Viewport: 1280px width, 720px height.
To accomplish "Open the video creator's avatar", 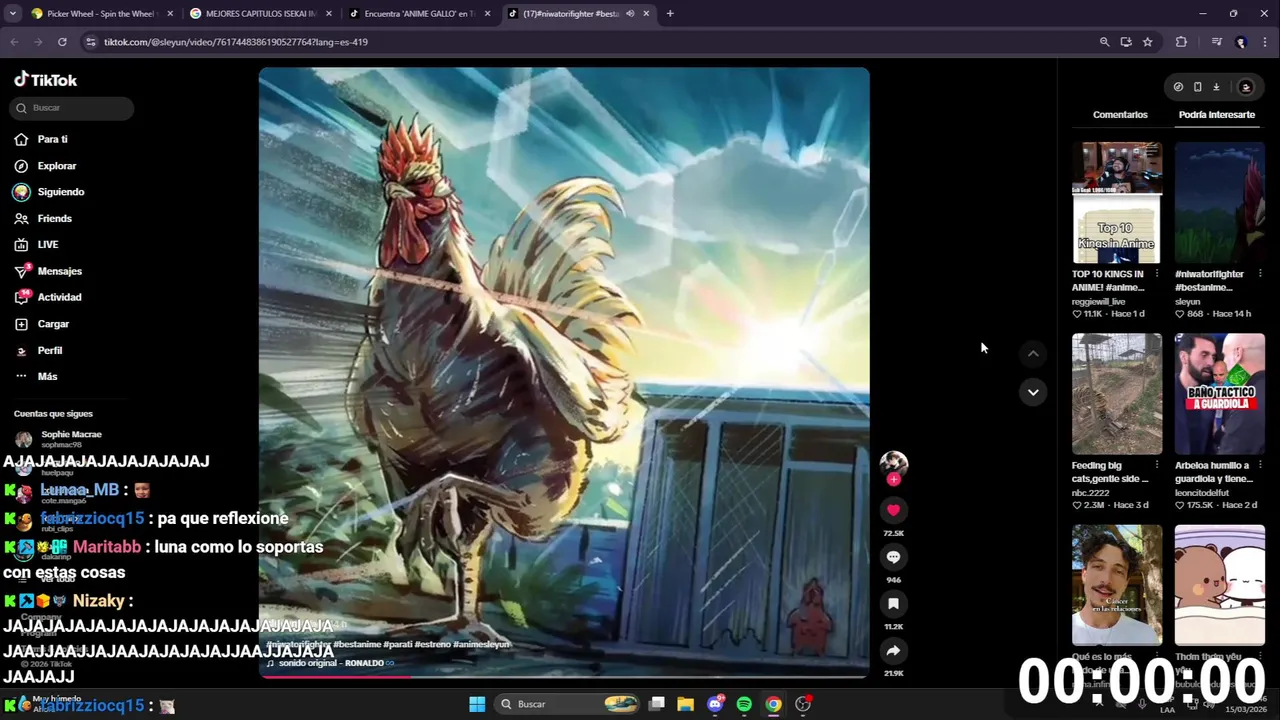I will 894,463.
